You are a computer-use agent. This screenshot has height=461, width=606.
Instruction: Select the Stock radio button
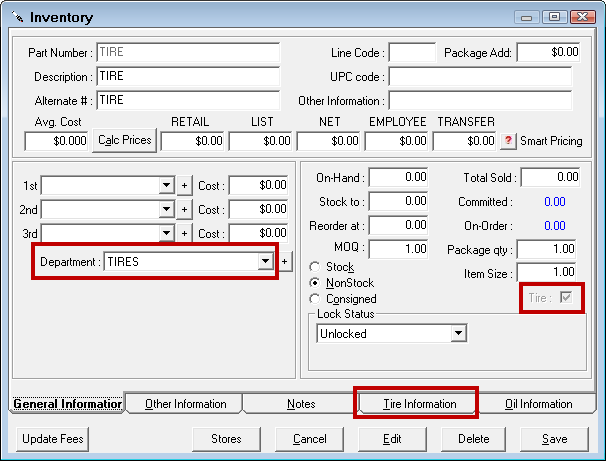pos(316,267)
